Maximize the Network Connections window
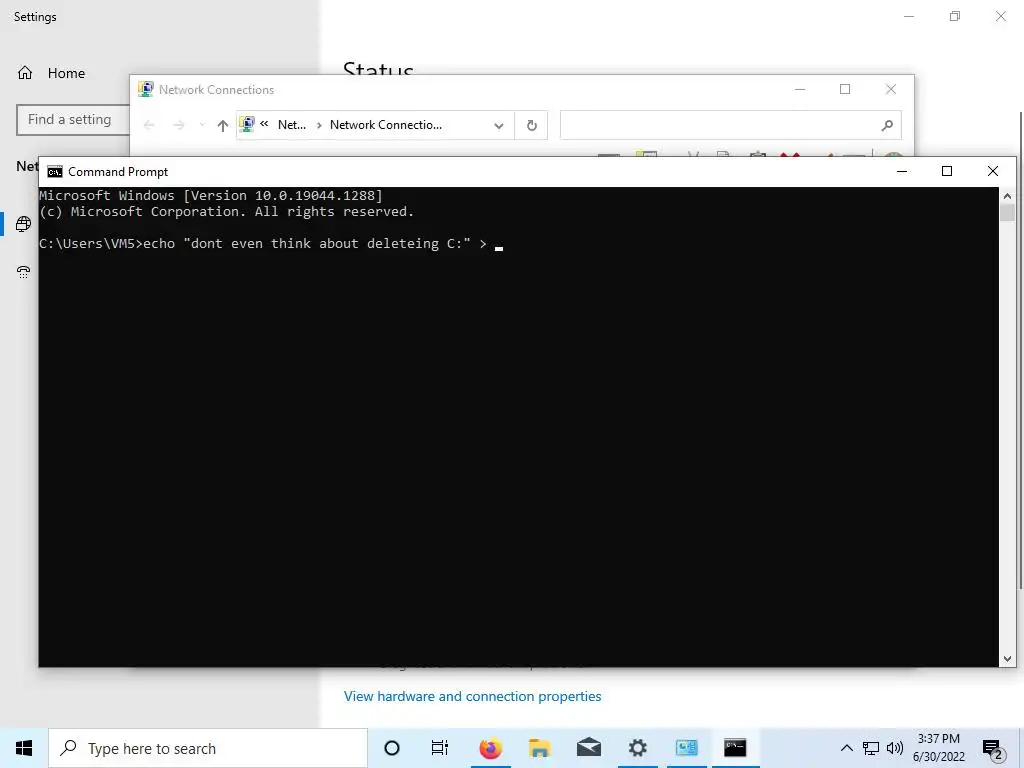Image resolution: width=1024 pixels, height=768 pixels. click(x=845, y=89)
